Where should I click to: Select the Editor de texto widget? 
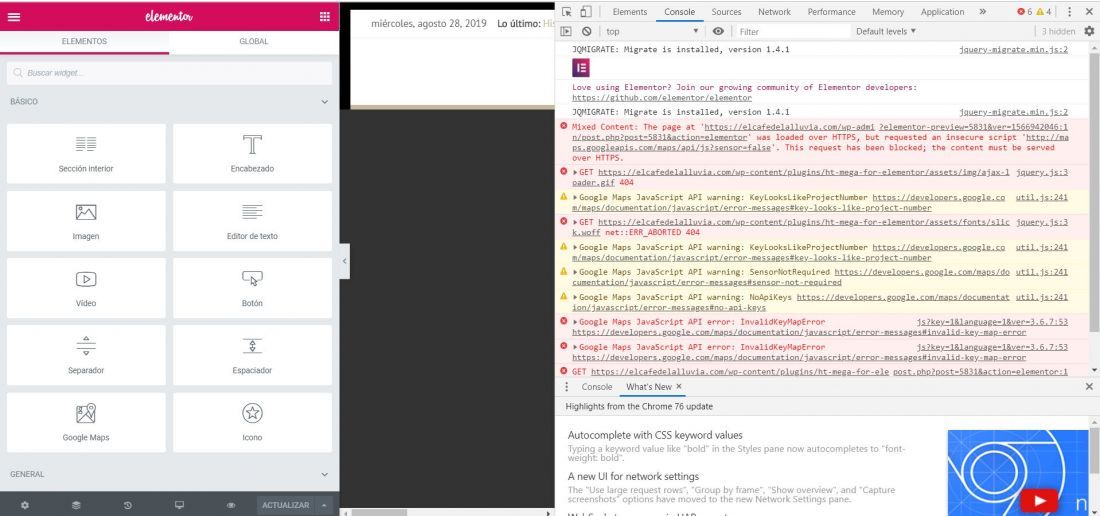point(253,221)
